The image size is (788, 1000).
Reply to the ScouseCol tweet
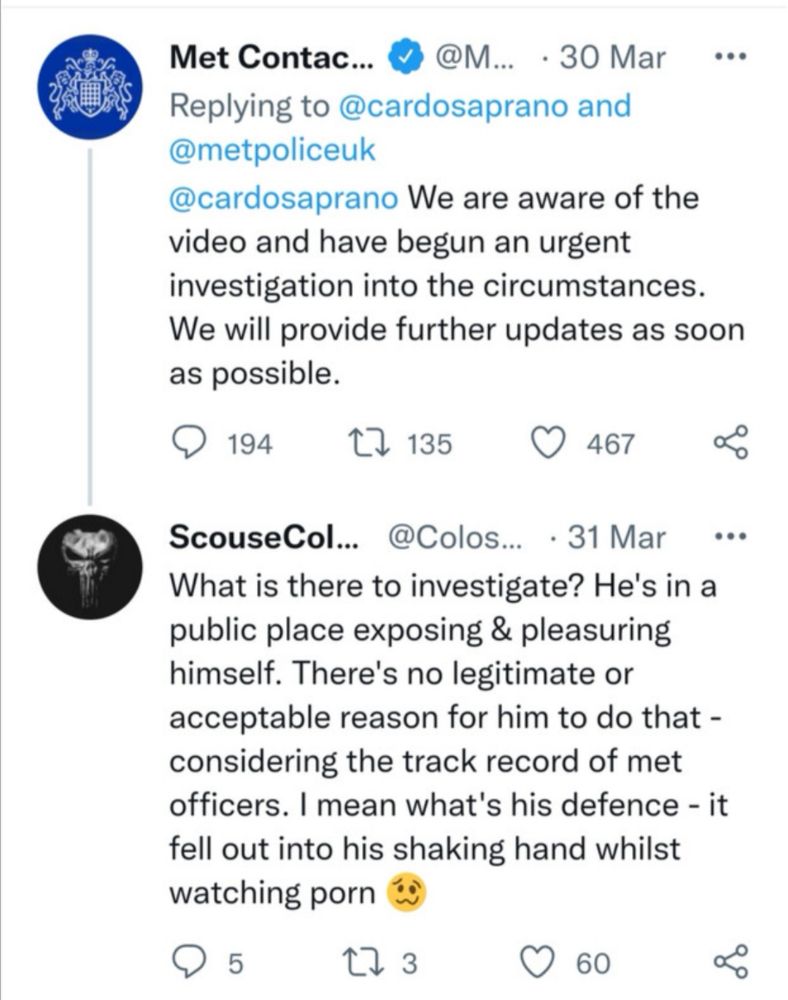coord(189,962)
